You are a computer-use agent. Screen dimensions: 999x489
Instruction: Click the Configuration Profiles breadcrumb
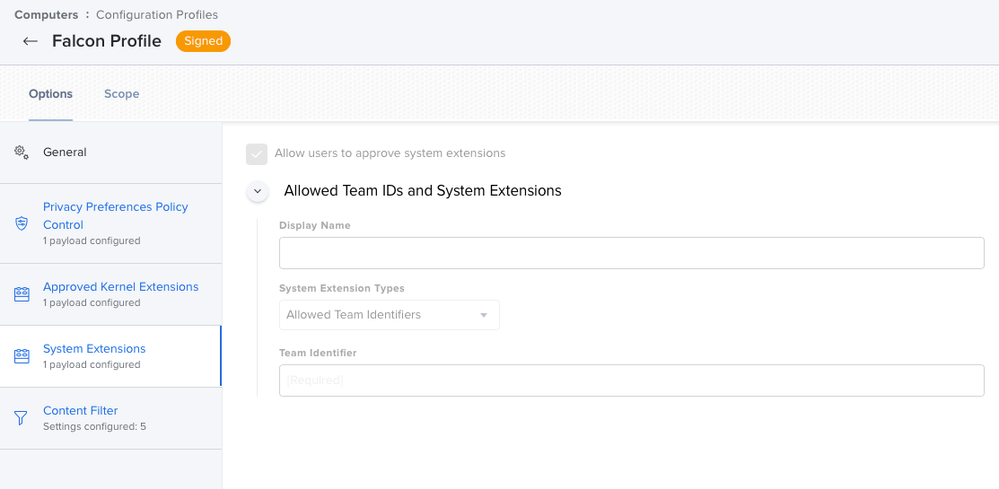click(157, 15)
